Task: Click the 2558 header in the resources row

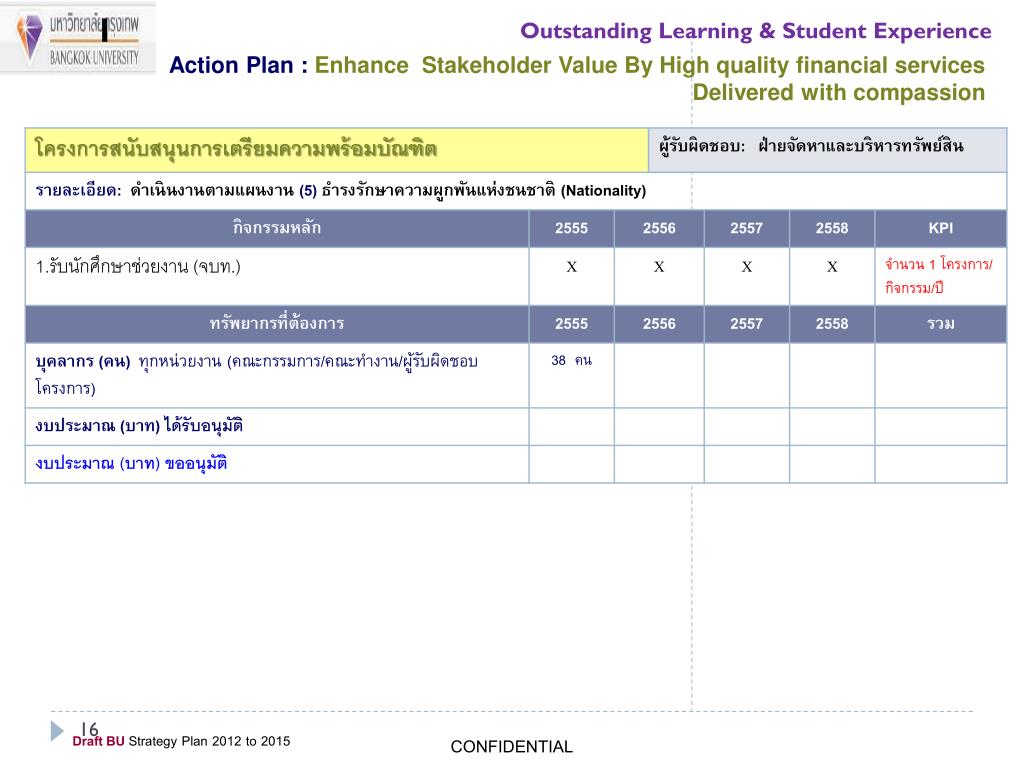Action: [x=832, y=324]
